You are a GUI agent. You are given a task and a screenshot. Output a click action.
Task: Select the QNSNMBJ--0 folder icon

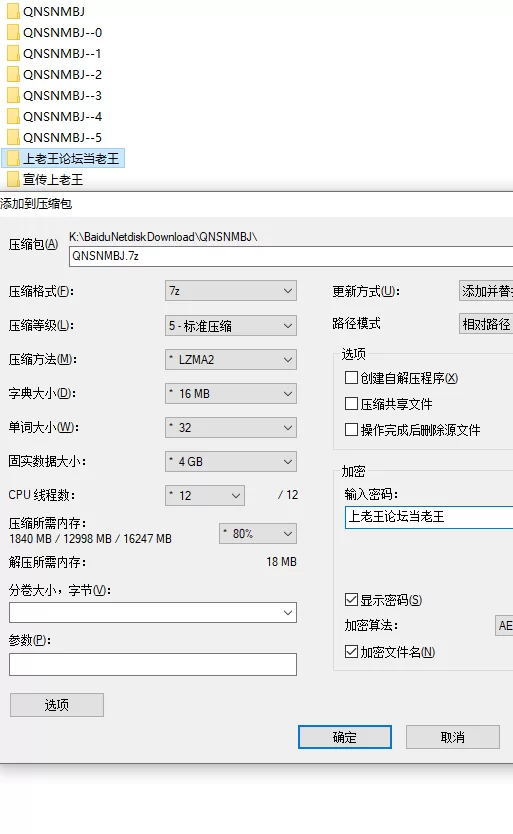(x=13, y=32)
